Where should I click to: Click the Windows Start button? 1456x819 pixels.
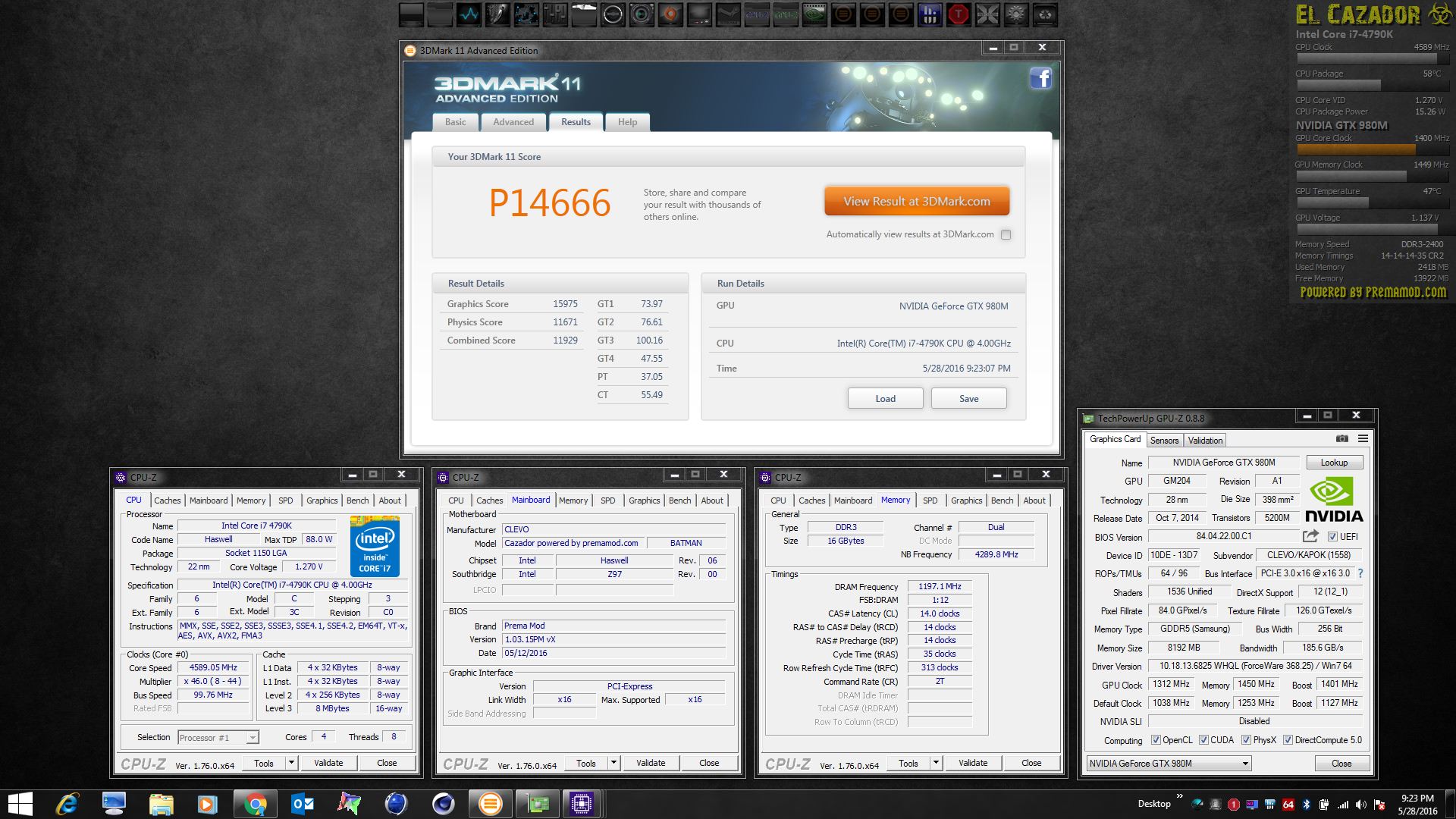(20, 804)
